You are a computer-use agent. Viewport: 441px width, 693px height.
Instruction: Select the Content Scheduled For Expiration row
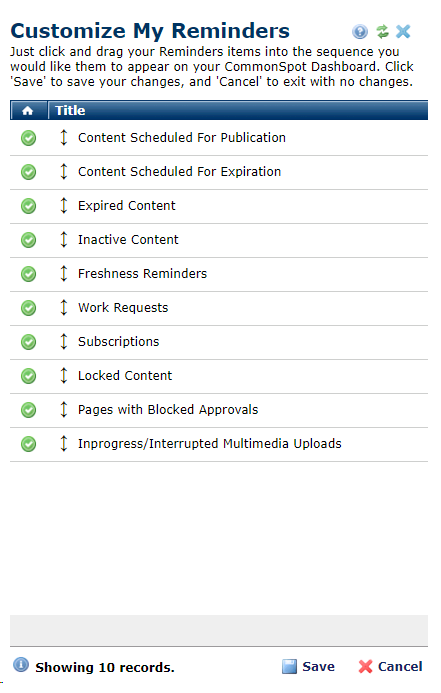(219, 172)
